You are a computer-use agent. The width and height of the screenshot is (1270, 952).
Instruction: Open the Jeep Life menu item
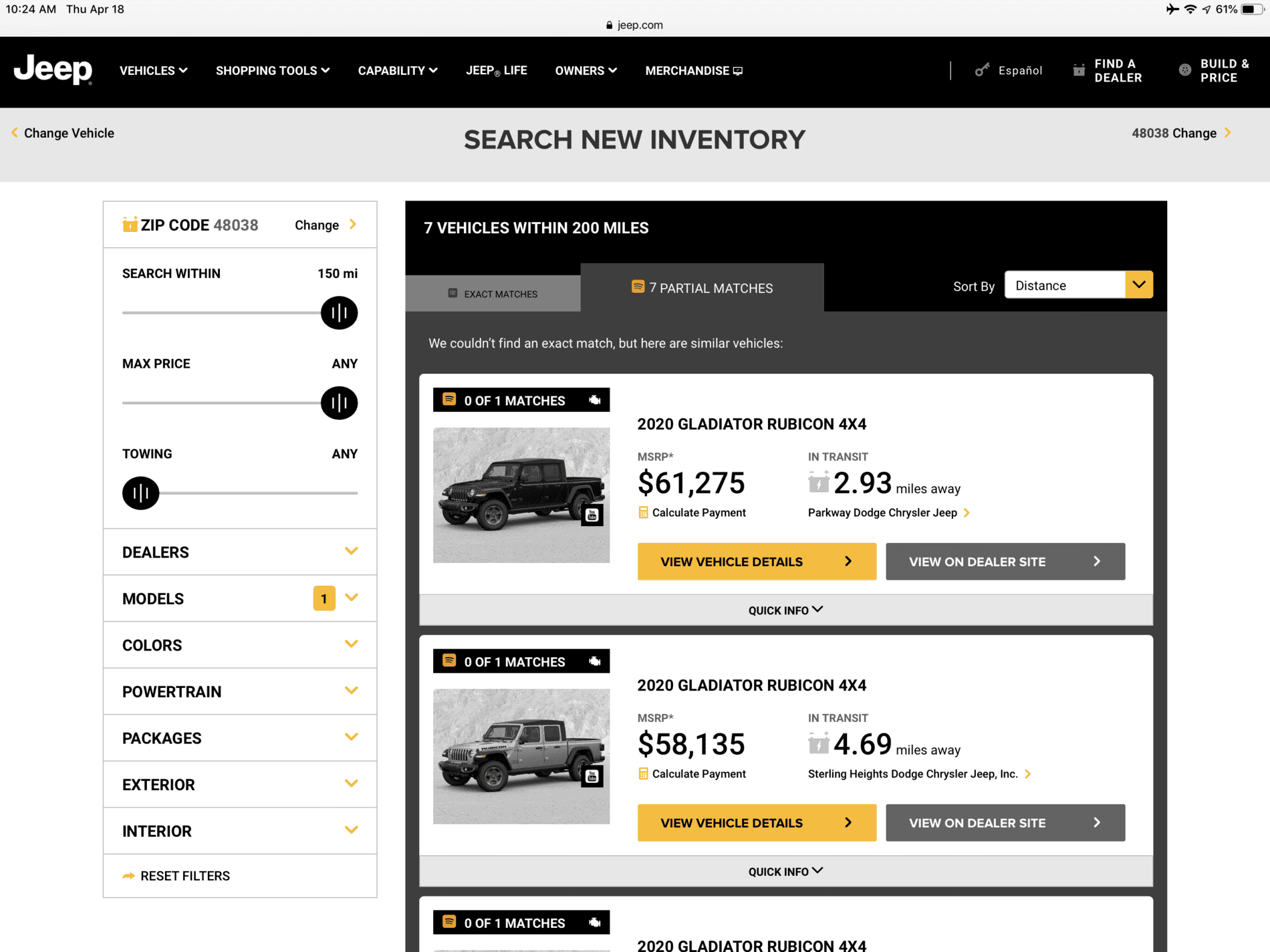(x=496, y=70)
